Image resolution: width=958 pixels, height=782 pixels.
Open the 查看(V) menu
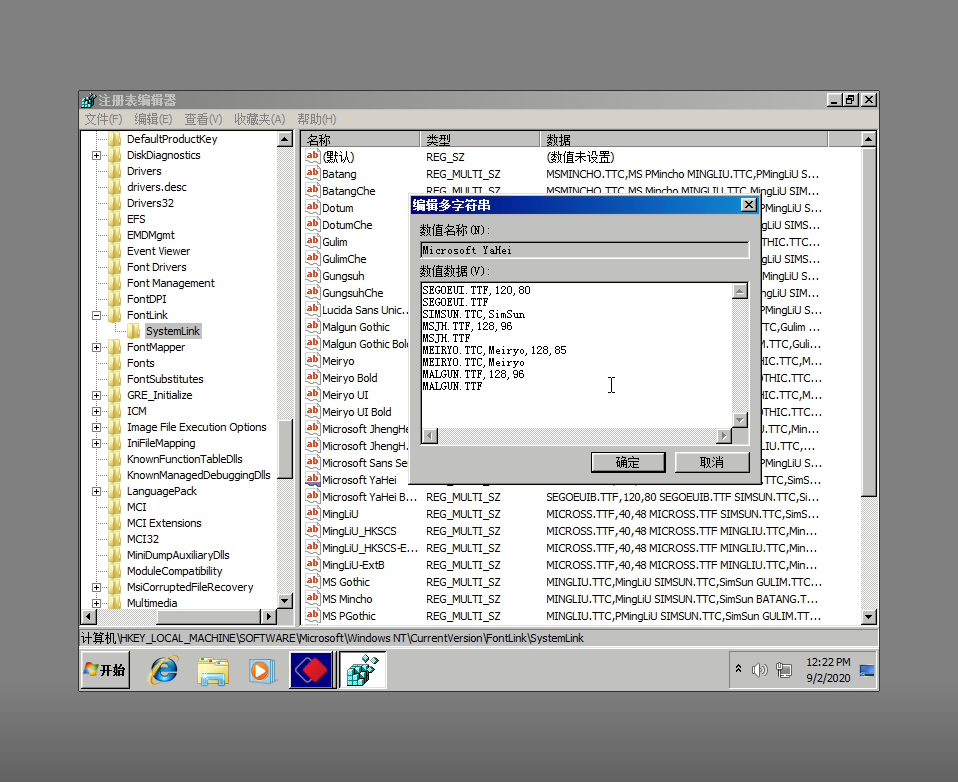pyautogui.click(x=203, y=119)
